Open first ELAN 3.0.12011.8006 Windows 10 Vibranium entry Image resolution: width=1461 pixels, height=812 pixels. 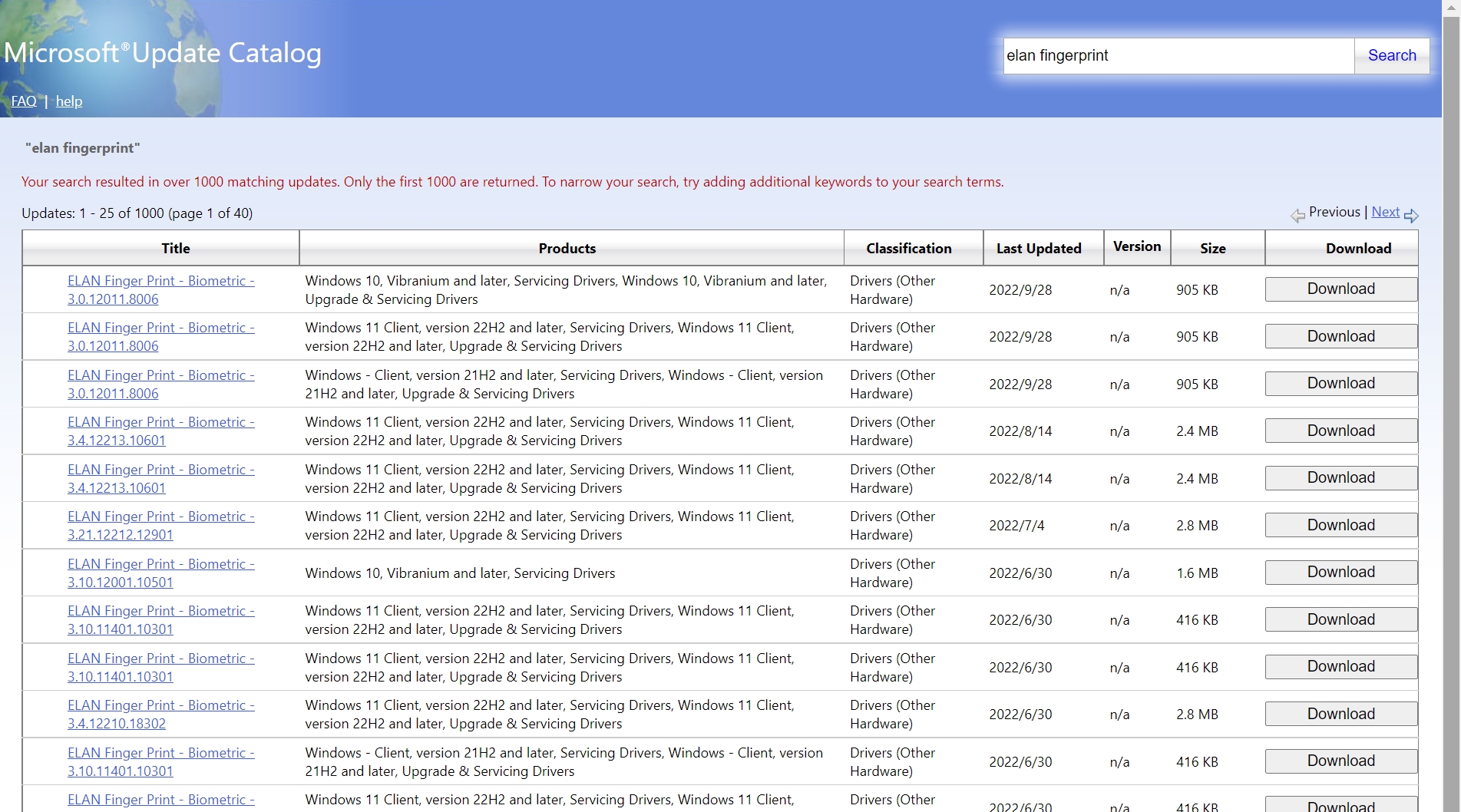click(161, 290)
